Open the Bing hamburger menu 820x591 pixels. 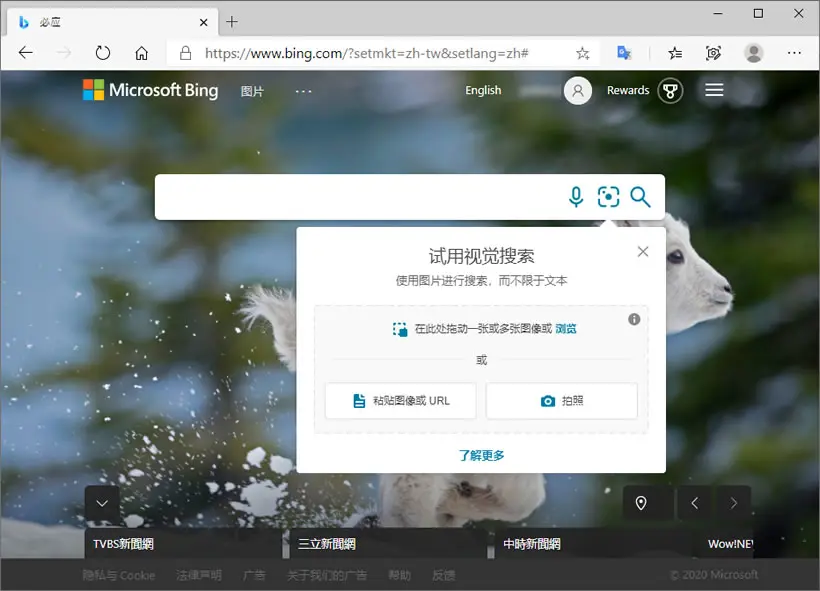point(714,90)
